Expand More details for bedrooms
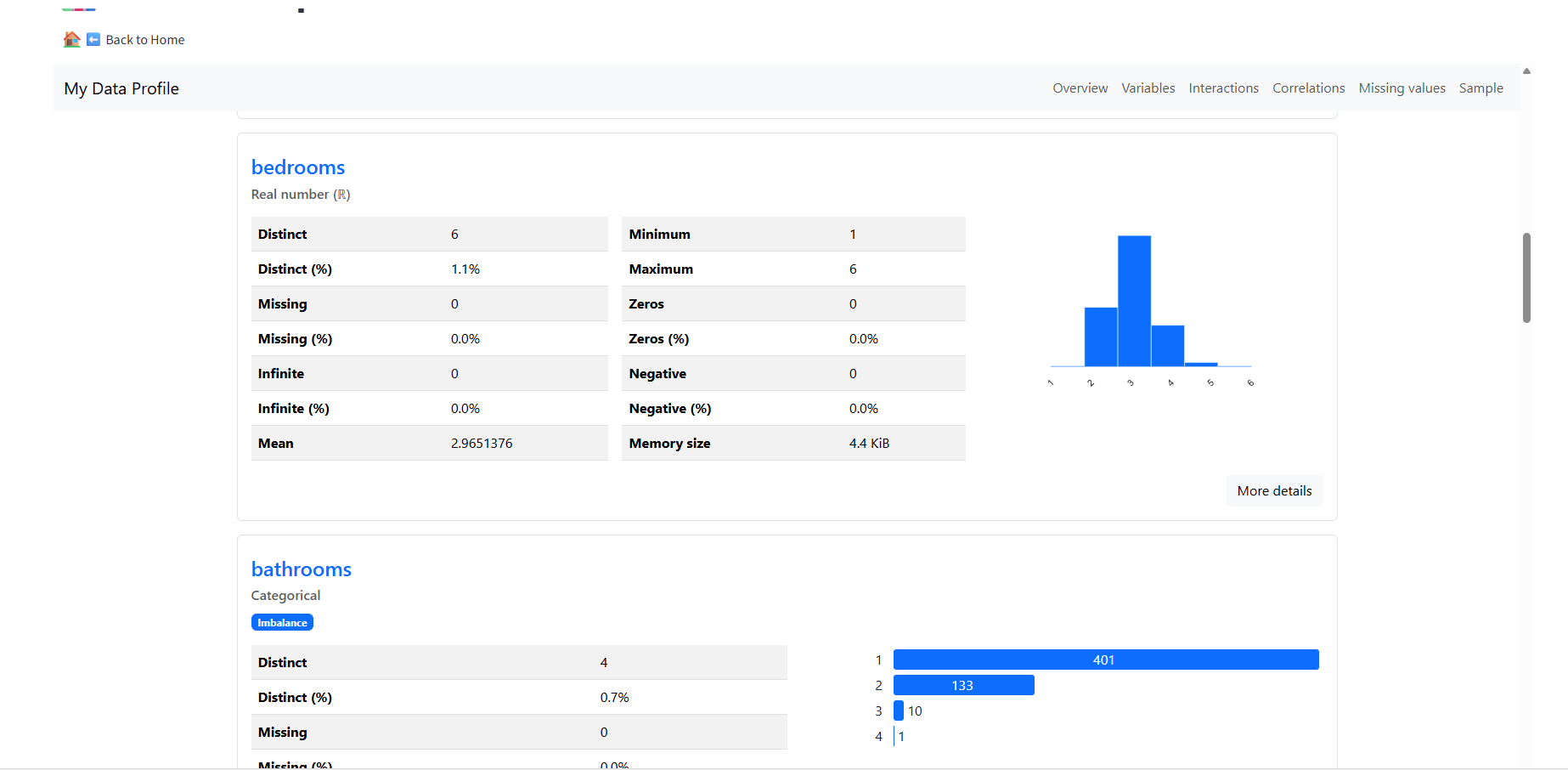This screenshot has width=1568, height=770. pyautogui.click(x=1274, y=490)
